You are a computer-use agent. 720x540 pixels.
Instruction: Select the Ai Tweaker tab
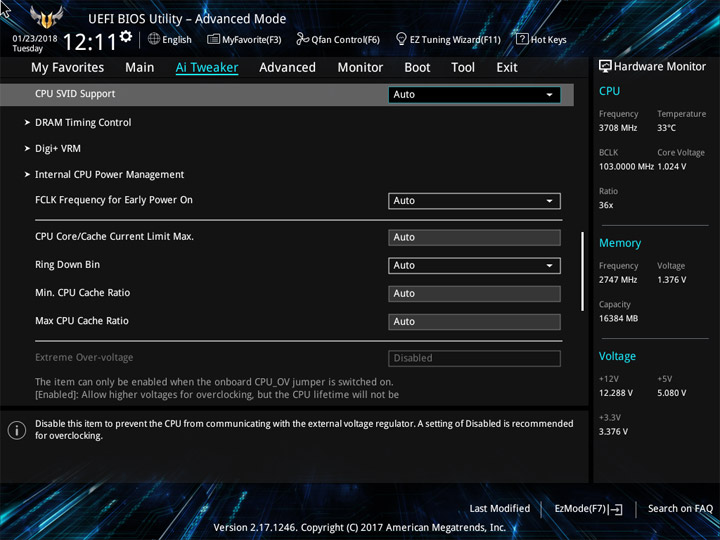(207, 68)
